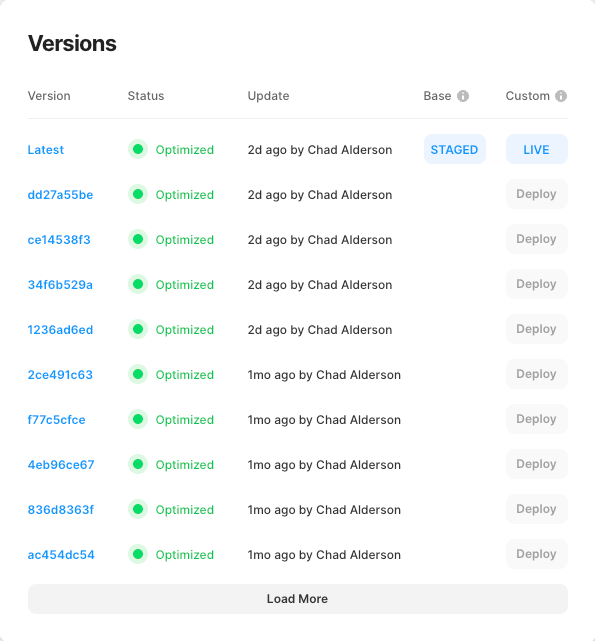Deploy version f77c5cfce
Screen dimensions: 595x641
pyautogui.click(x=537, y=419)
